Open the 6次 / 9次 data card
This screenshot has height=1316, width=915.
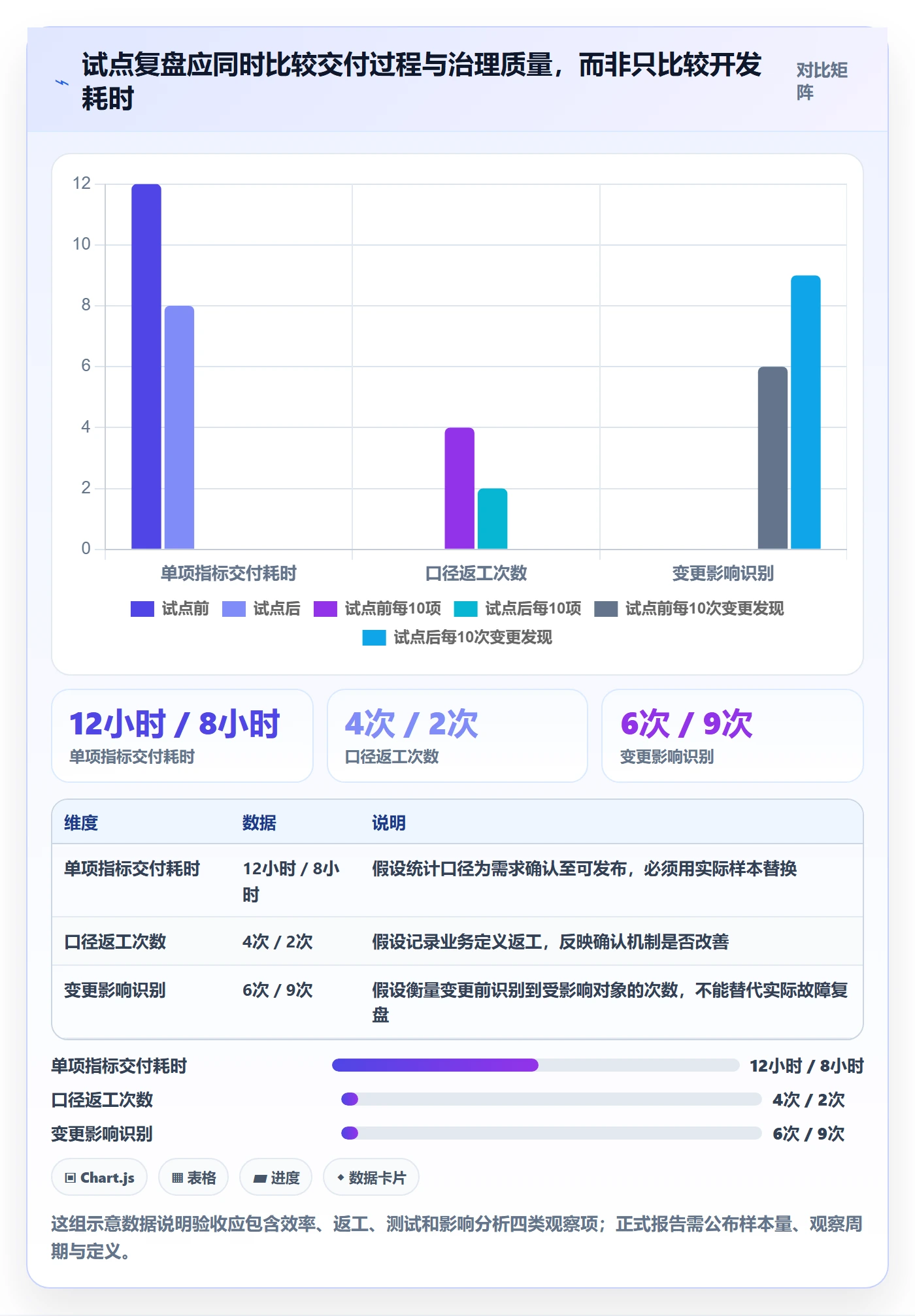pyautogui.click(x=733, y=736)
